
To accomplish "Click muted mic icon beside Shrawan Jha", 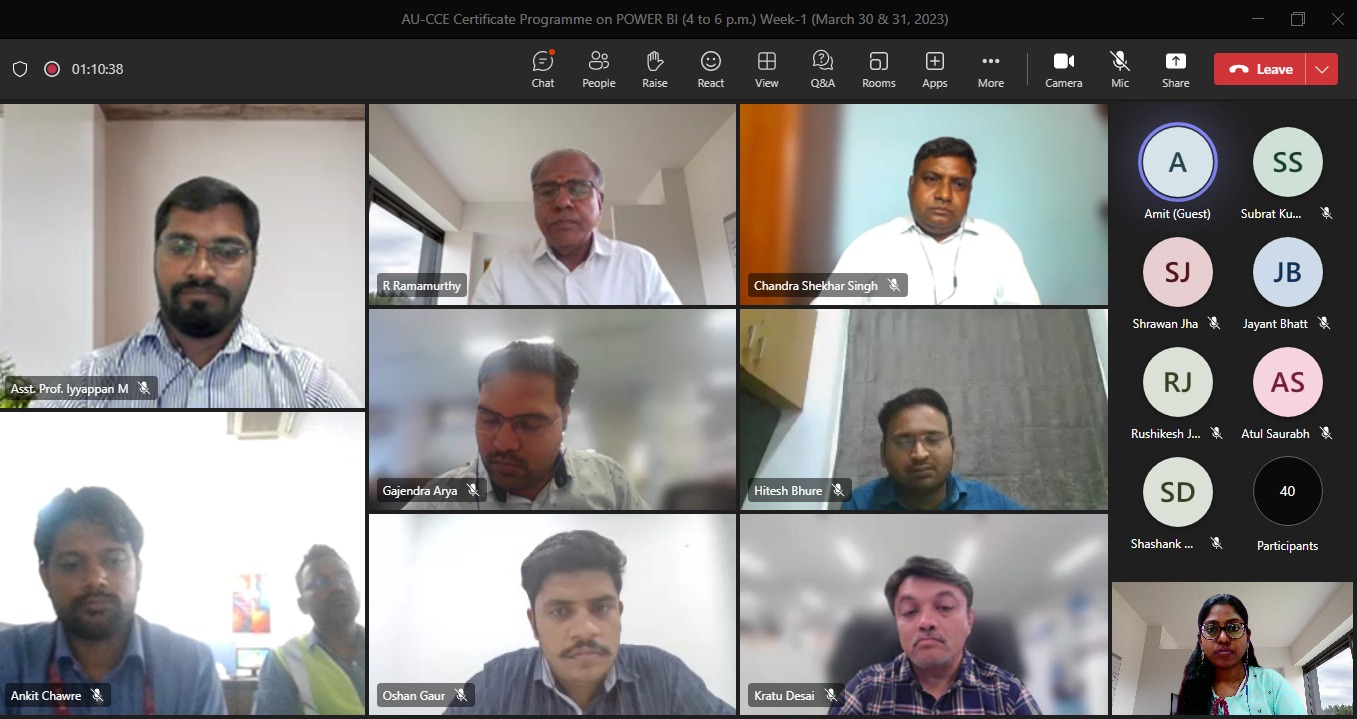I will coord(1214,323).
